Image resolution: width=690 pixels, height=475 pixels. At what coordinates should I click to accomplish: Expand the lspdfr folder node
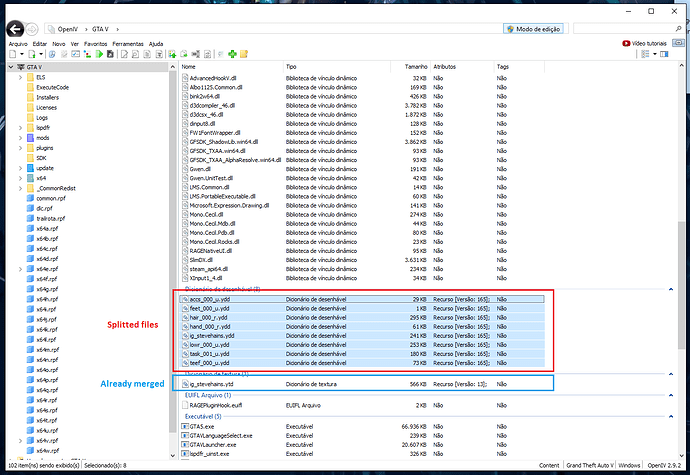20,128
